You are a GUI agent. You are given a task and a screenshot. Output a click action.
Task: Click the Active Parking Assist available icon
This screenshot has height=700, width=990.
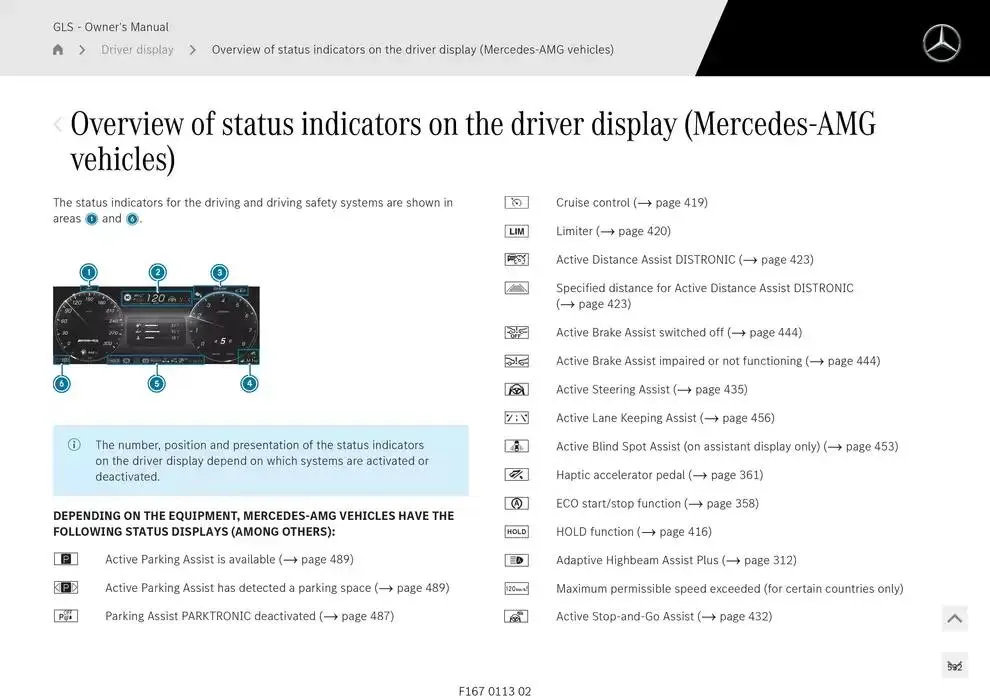(66, 559)
